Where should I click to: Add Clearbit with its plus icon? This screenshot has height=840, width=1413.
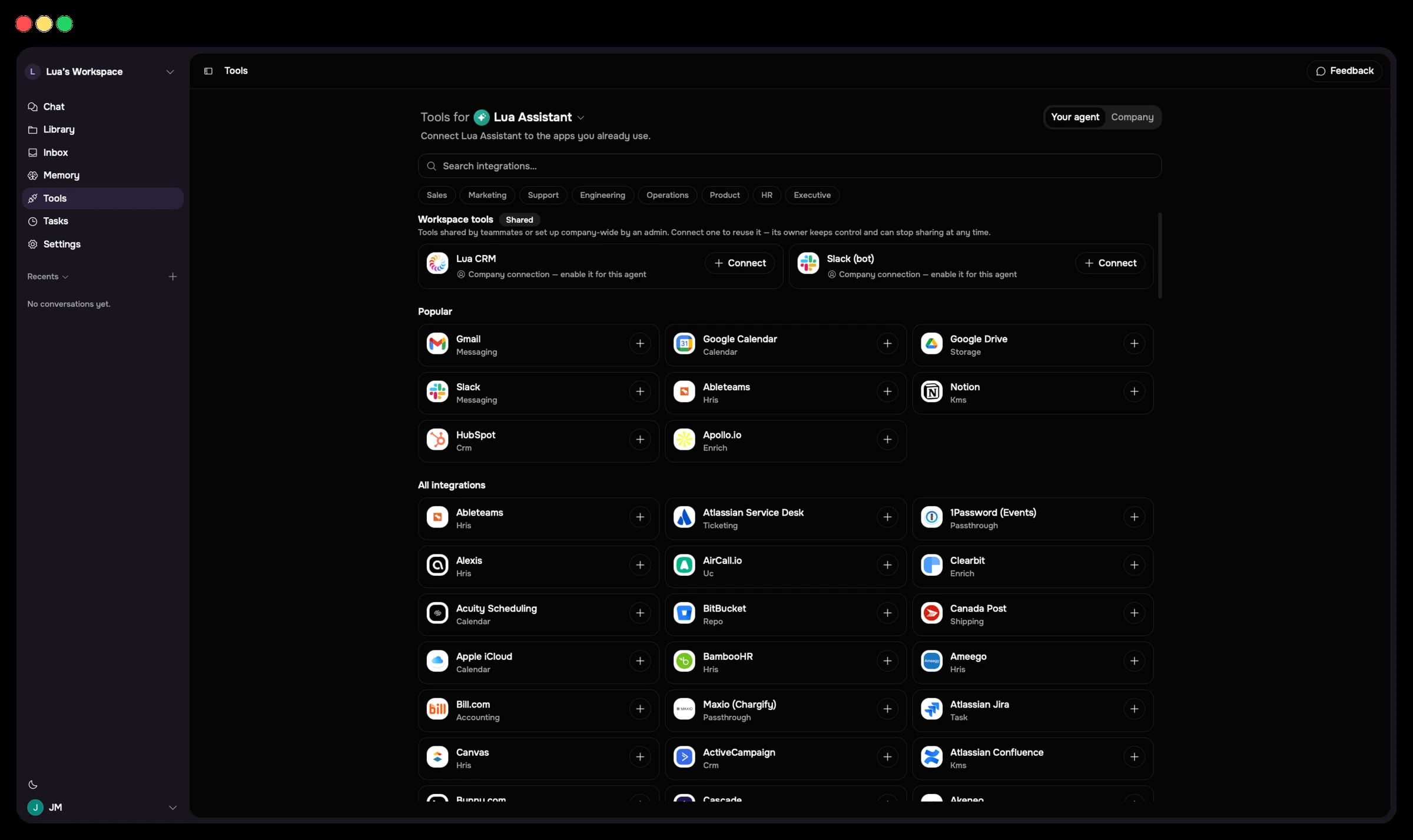click(1134, 565)
